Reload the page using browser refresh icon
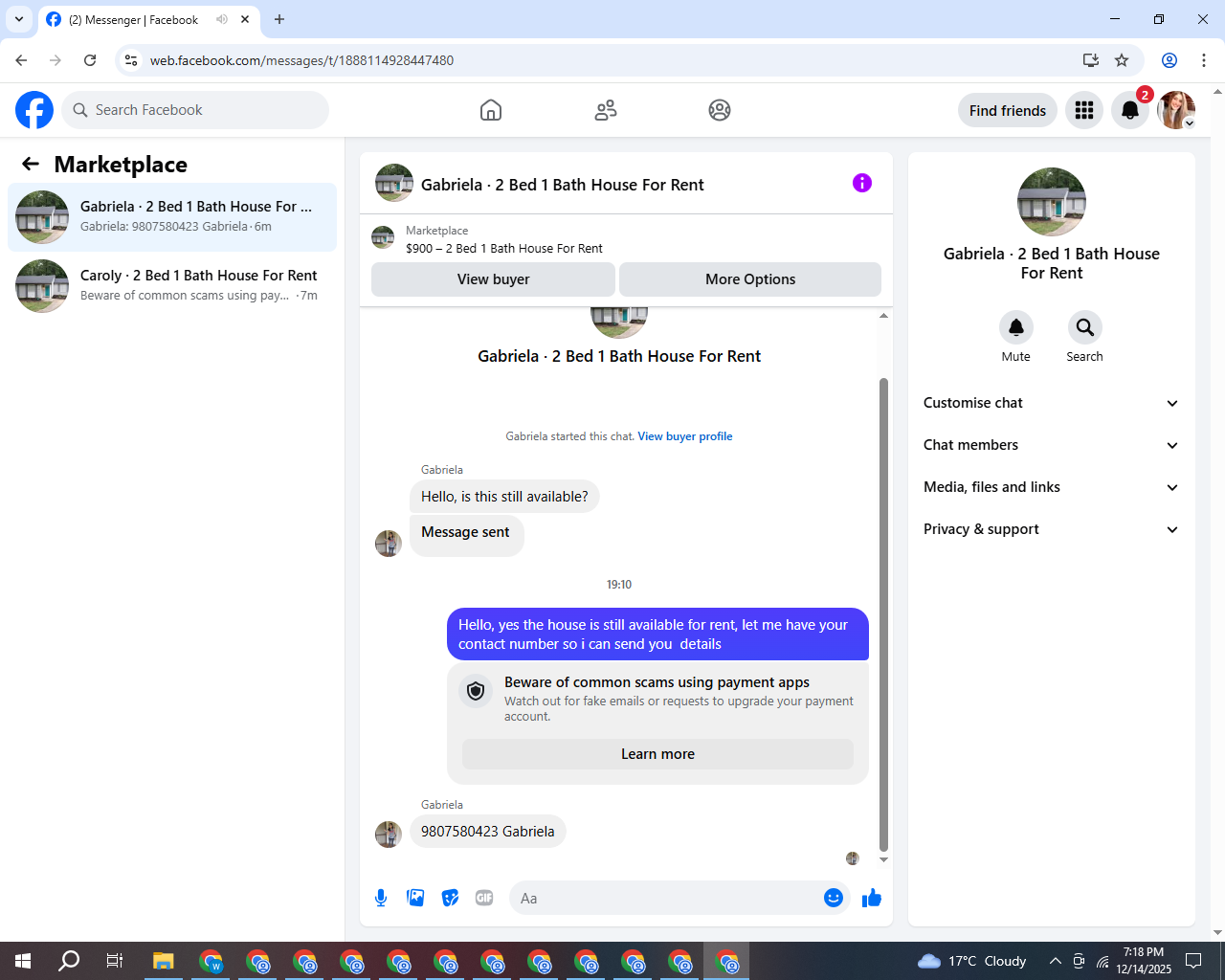Image resolution: width=1225 pixels, height=980 pixels. [x=90, y=60]
